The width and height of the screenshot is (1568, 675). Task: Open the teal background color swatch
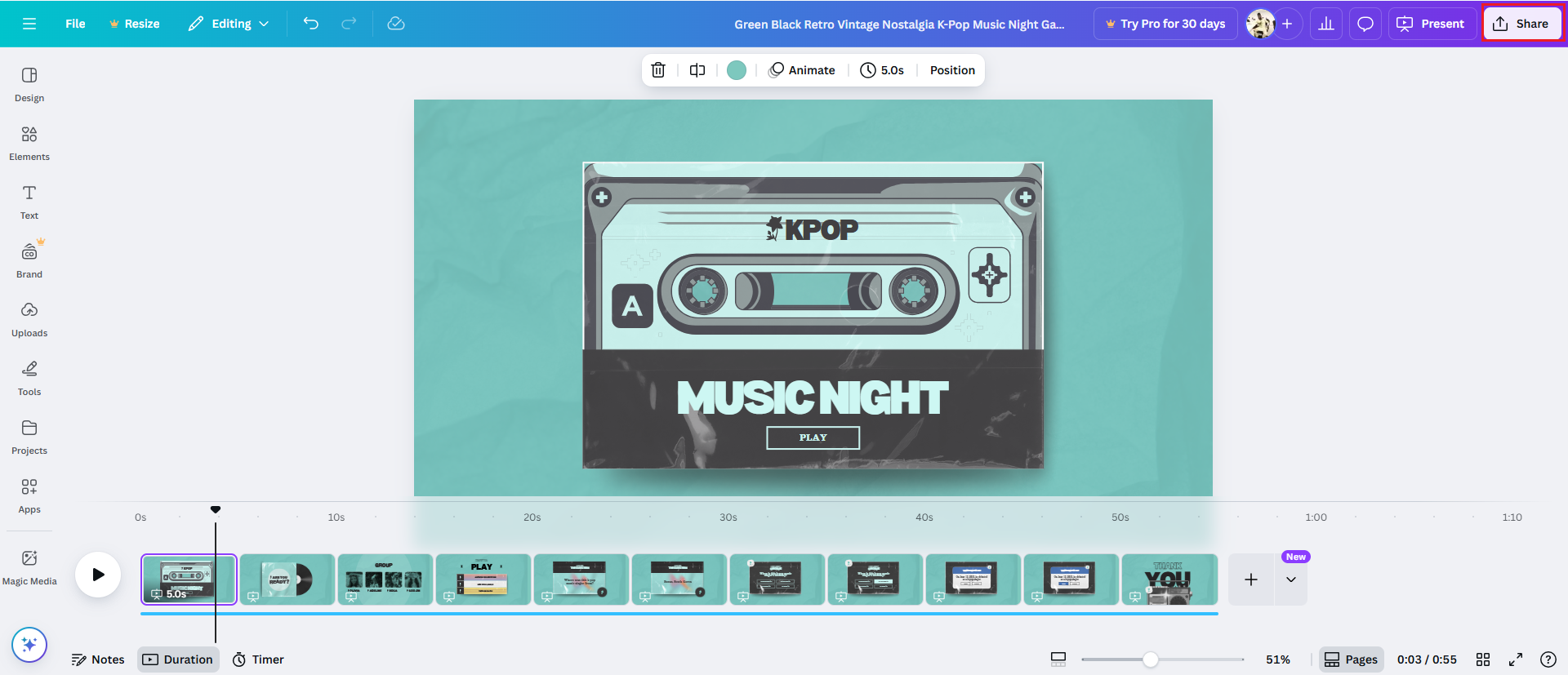coord(737,70)
